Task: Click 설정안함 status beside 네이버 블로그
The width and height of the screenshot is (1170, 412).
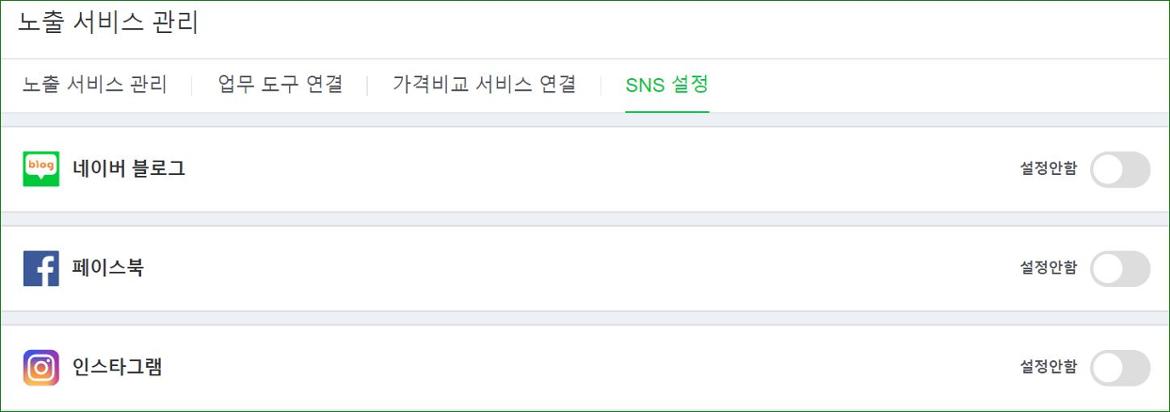Action: (1048, 169)
